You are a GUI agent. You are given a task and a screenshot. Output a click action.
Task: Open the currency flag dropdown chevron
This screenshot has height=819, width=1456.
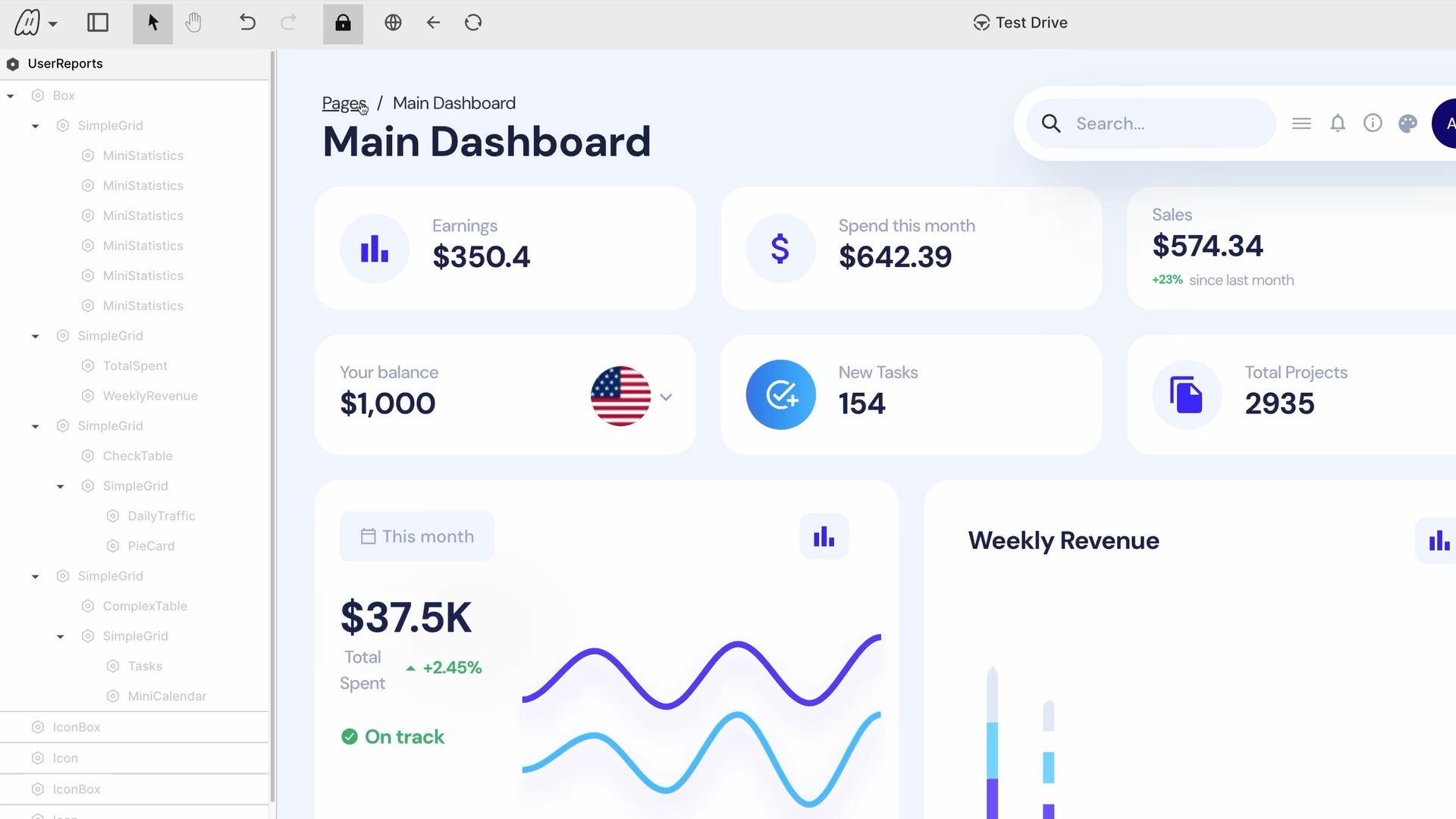666,397
